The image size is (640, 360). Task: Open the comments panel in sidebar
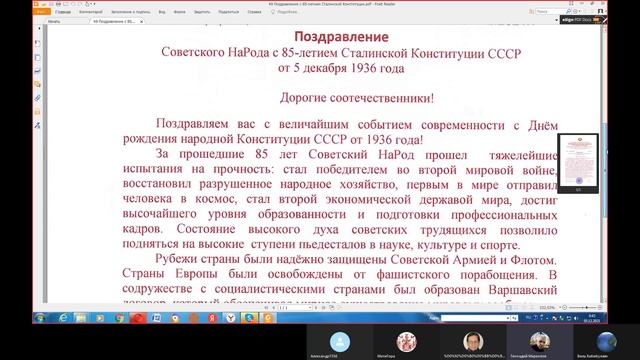(37, 84)
